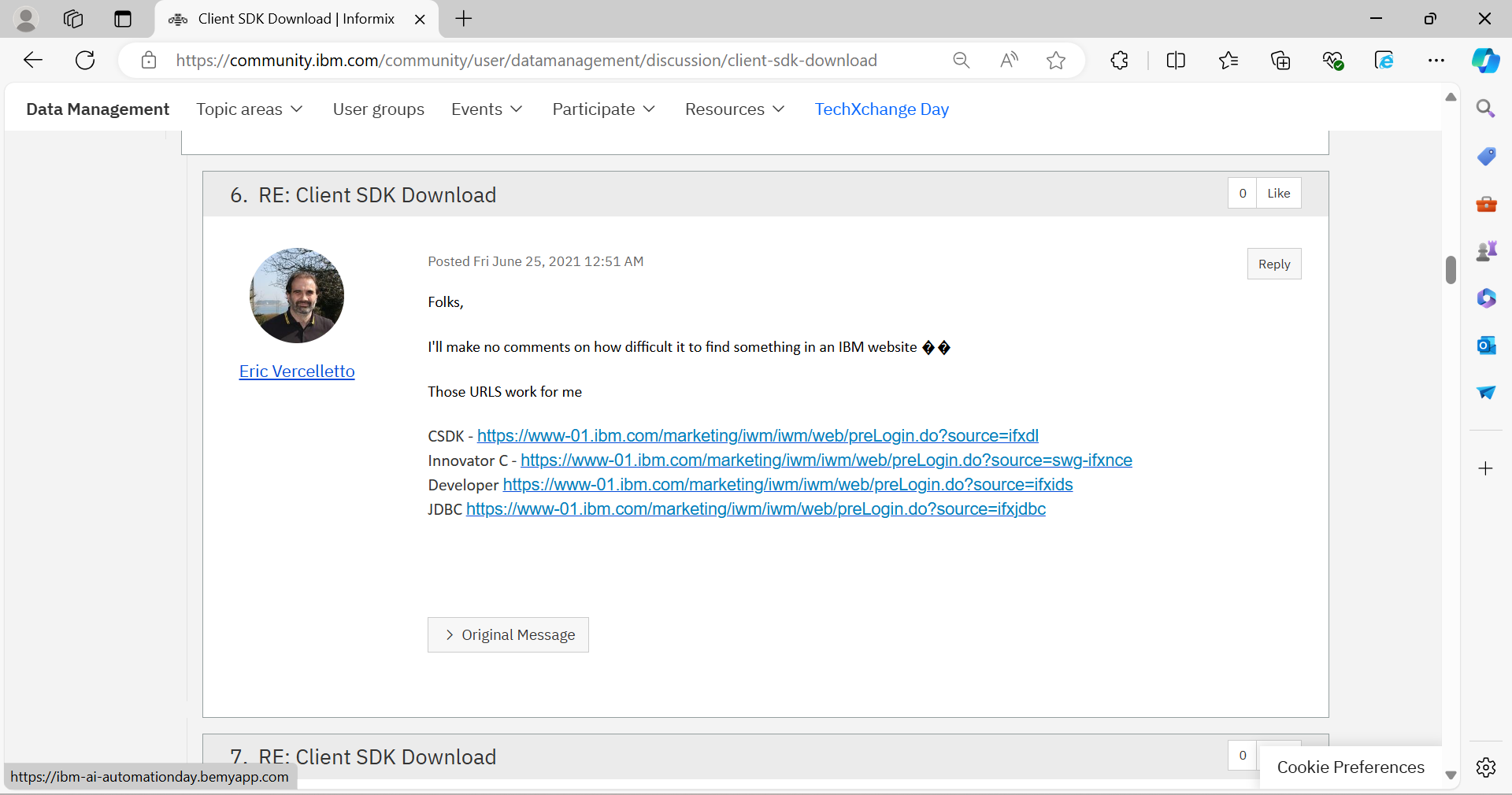Open the Favorites list icon

coord(1228,60)
